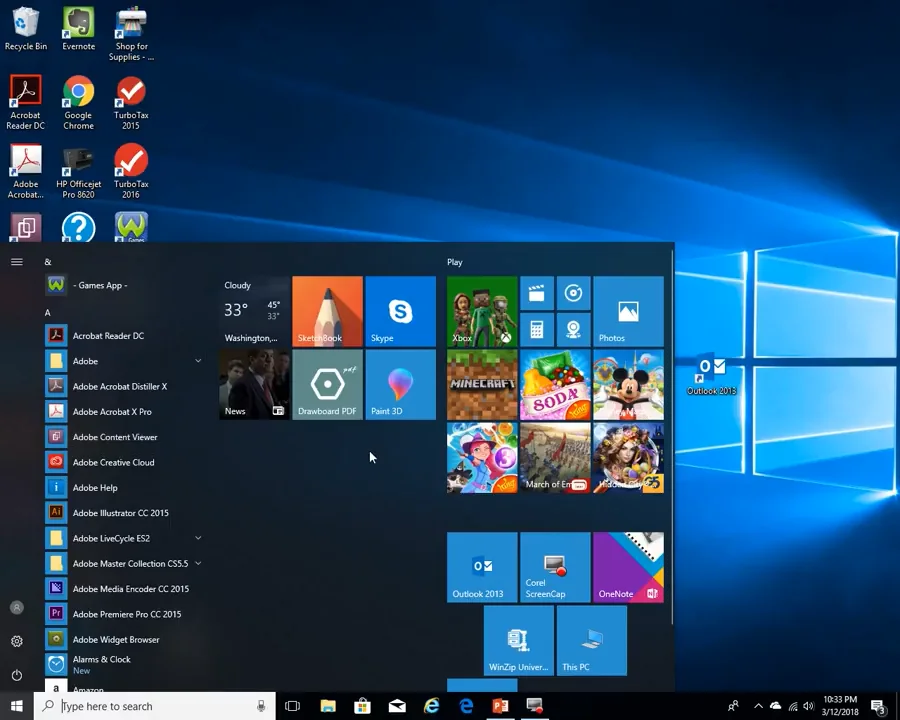The height and width of the screenshot is (720, 900).
Task: Open File Explorer from taskbar
Action: click(328, 706)
